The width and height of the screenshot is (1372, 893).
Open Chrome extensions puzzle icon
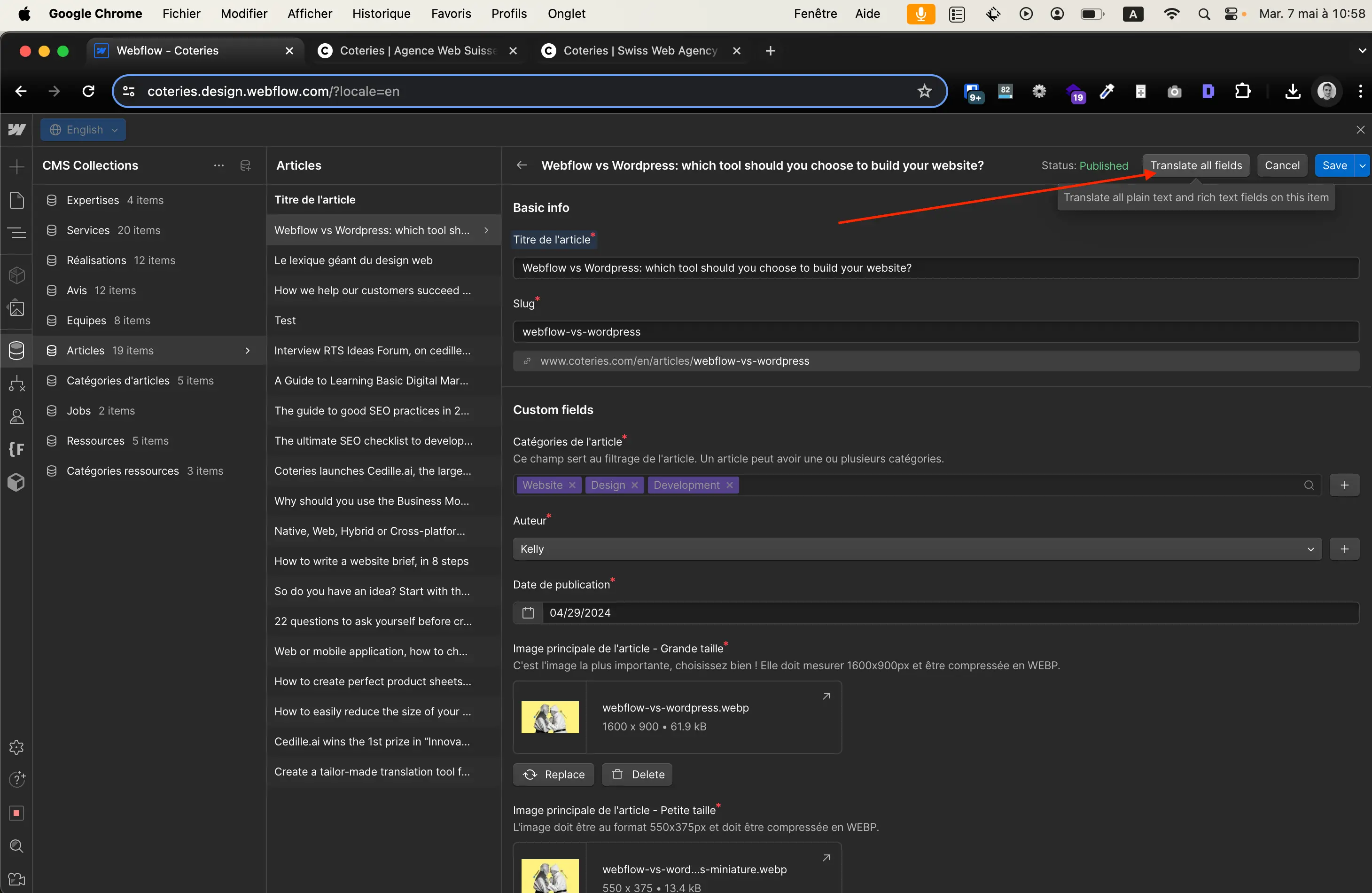pyautogui.click(x=1242, y=91)
